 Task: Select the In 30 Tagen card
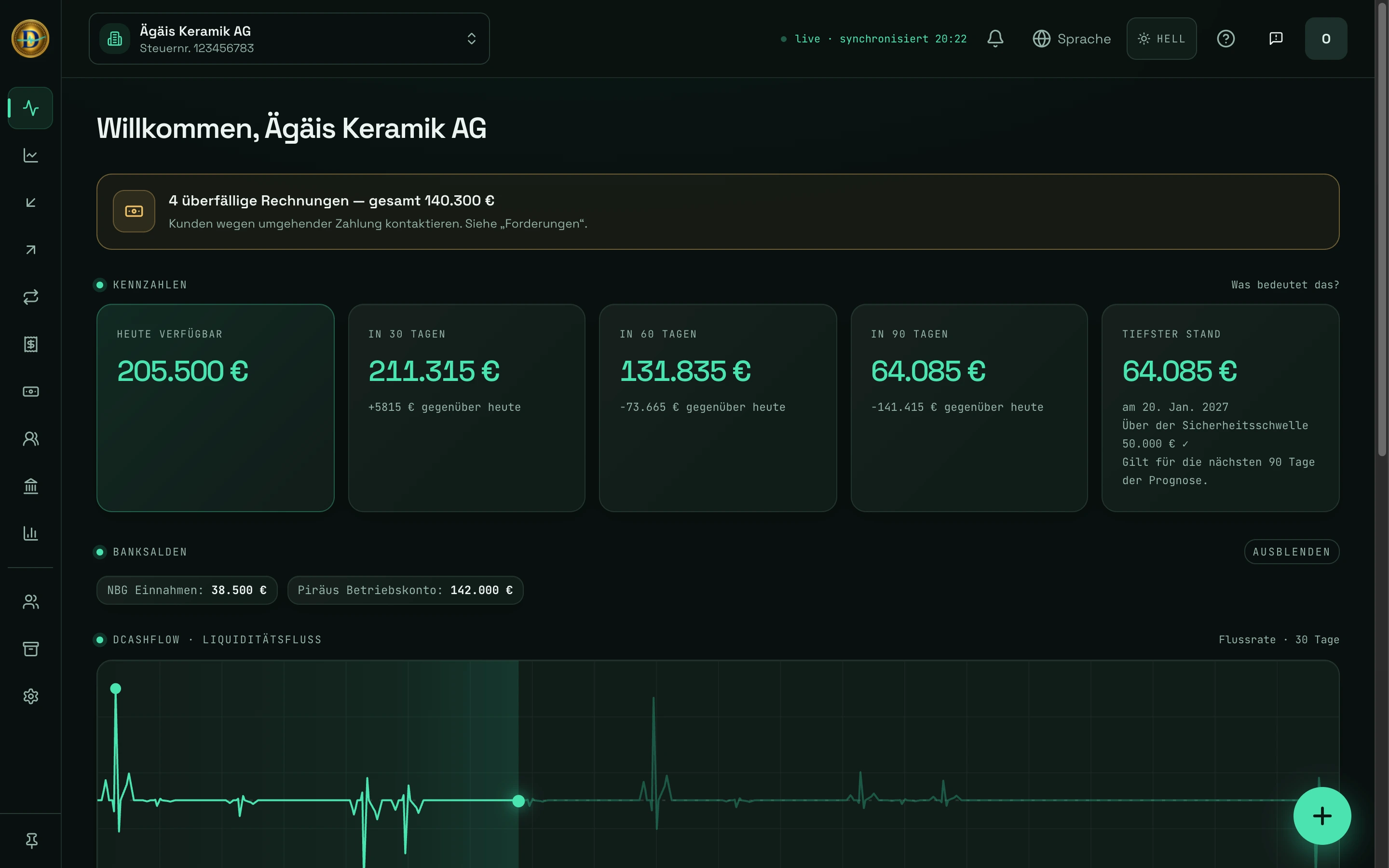(467, 407)
